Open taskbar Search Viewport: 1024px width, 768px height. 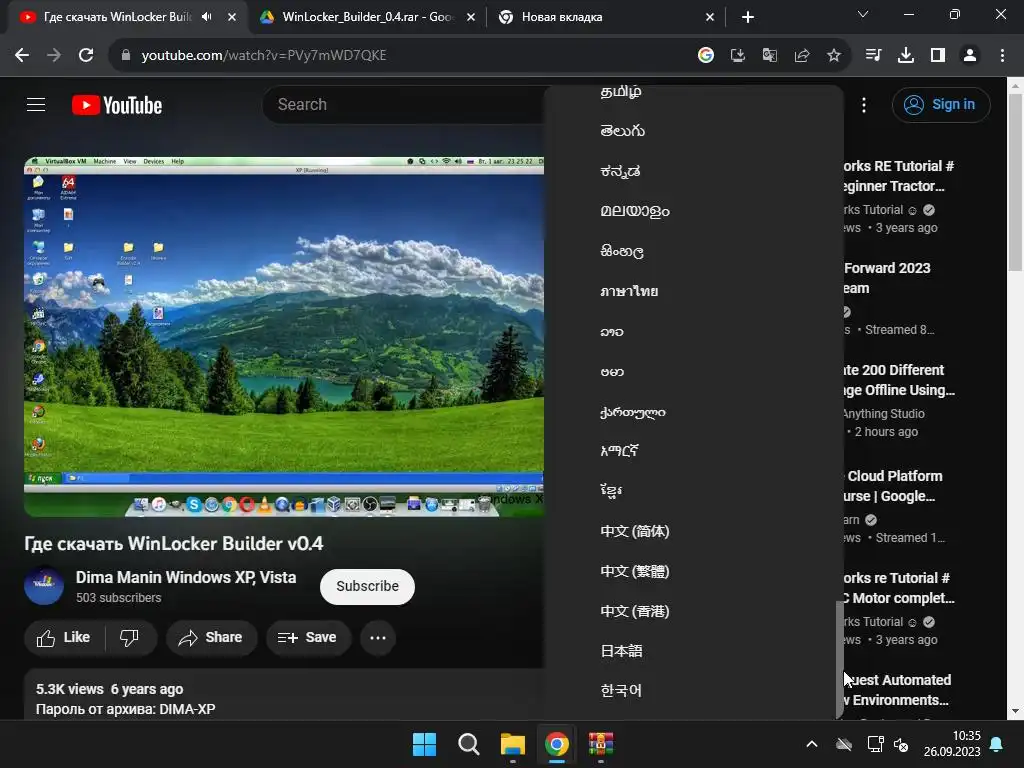(x=468, y=744)
